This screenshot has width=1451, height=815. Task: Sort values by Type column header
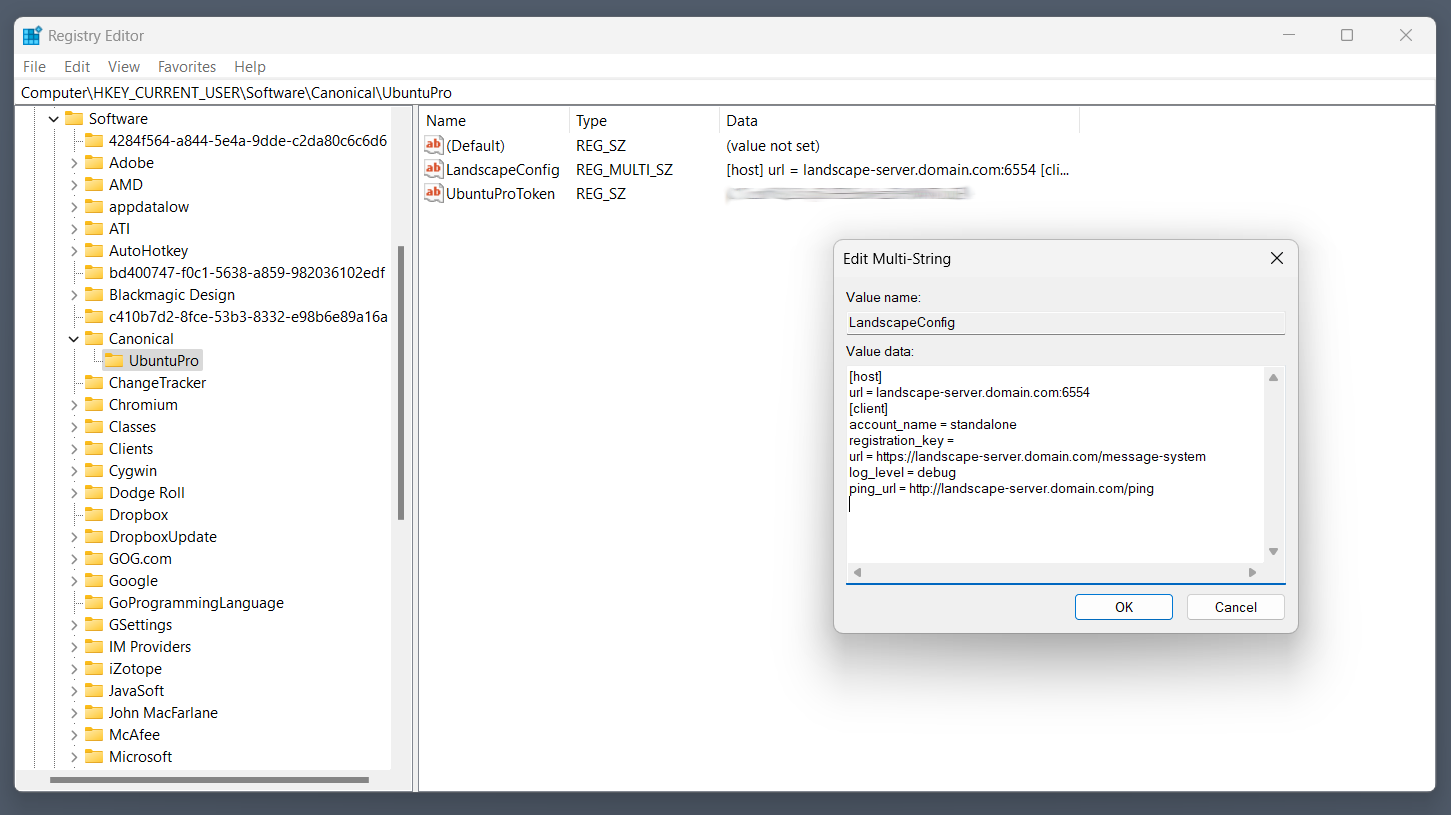click(x=644, y=121)
